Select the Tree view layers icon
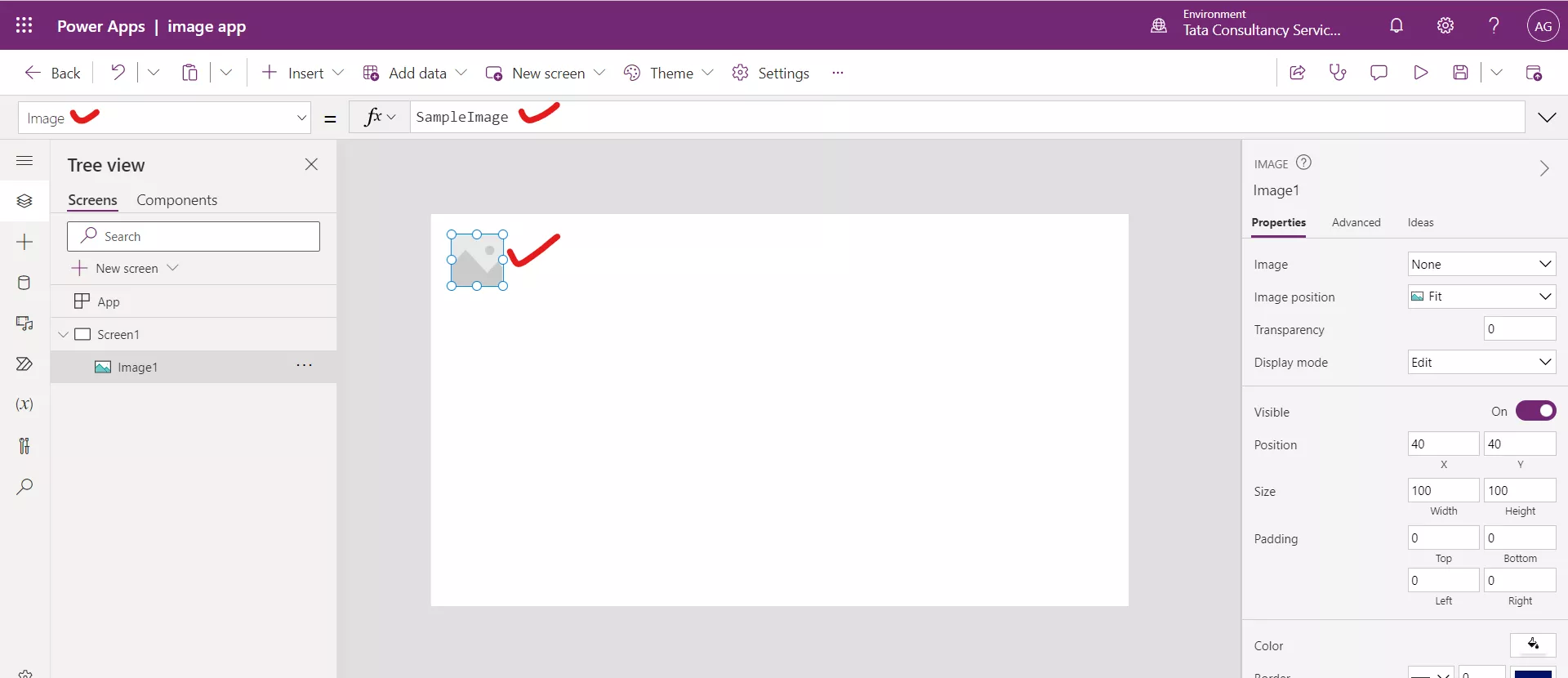This screenshot has height=678, width=1568. coord(24,201)
